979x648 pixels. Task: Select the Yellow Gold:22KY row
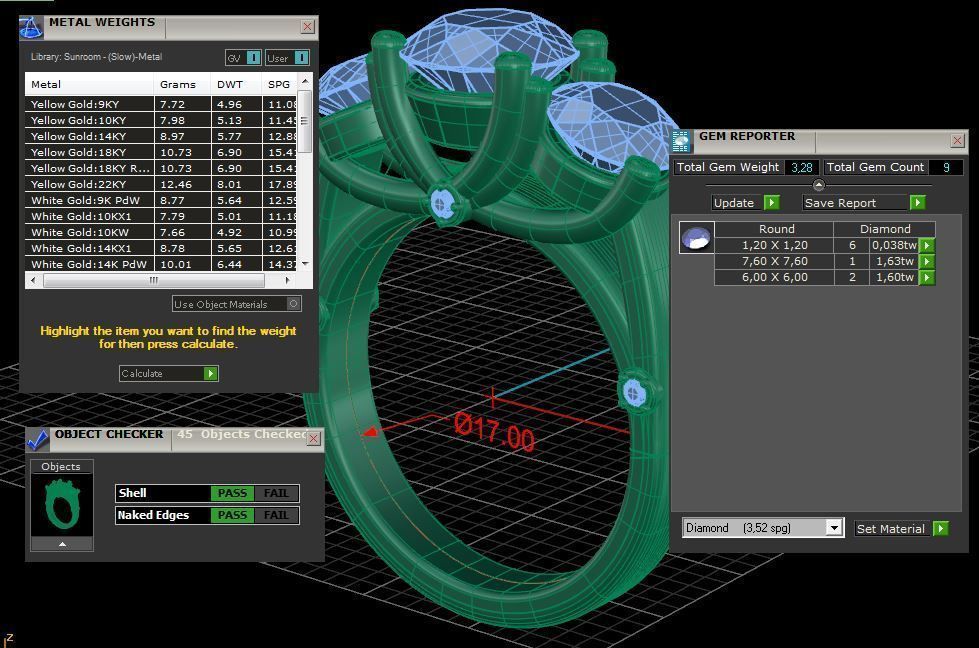pos(161,184)
